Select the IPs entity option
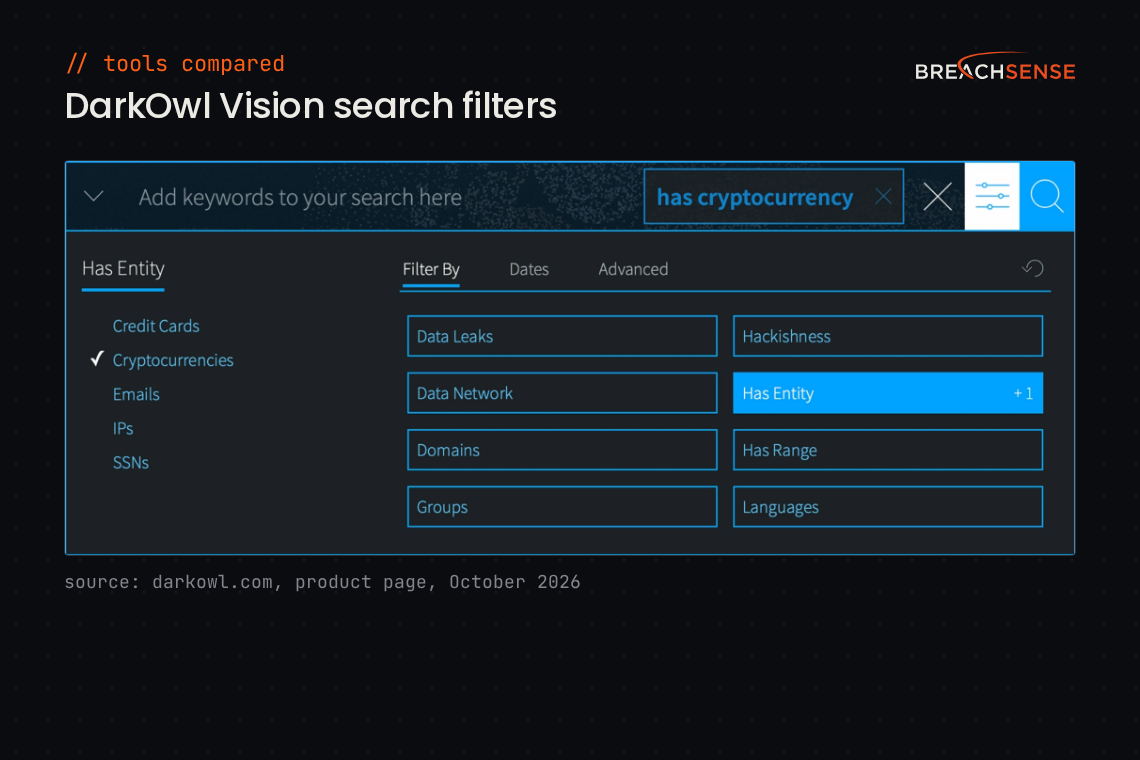 click(x=123, y=428)
